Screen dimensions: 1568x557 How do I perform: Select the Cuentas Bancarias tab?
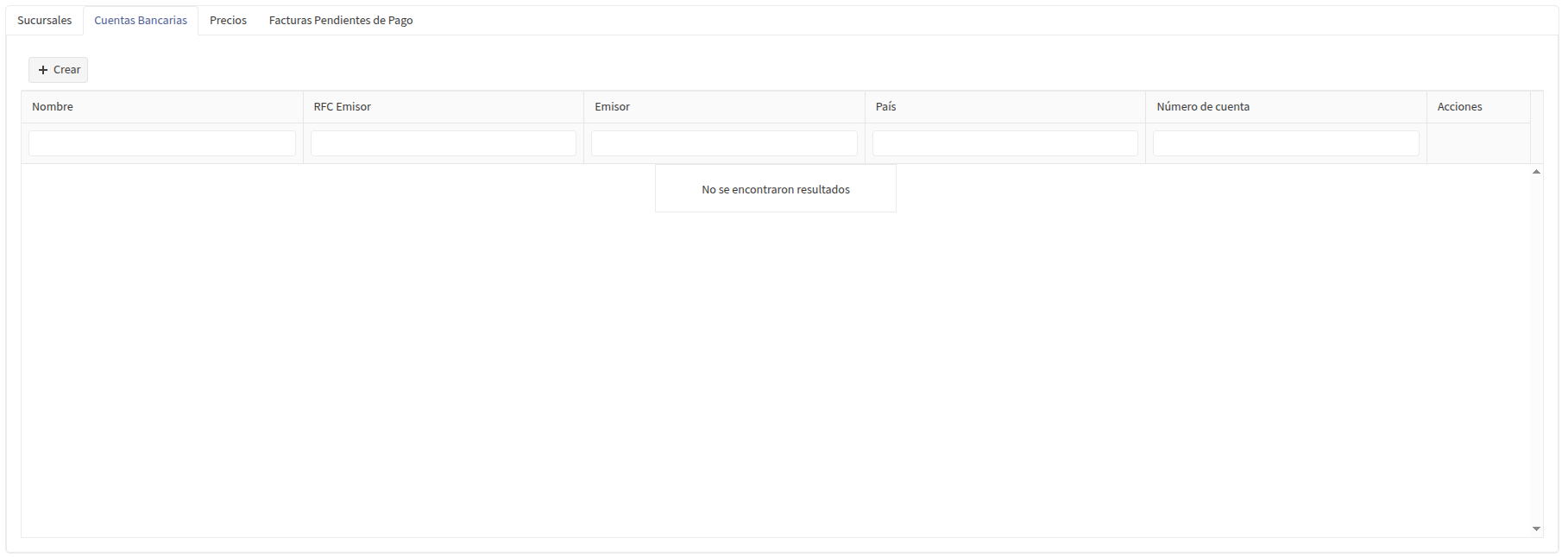click(x=141, y=21)
